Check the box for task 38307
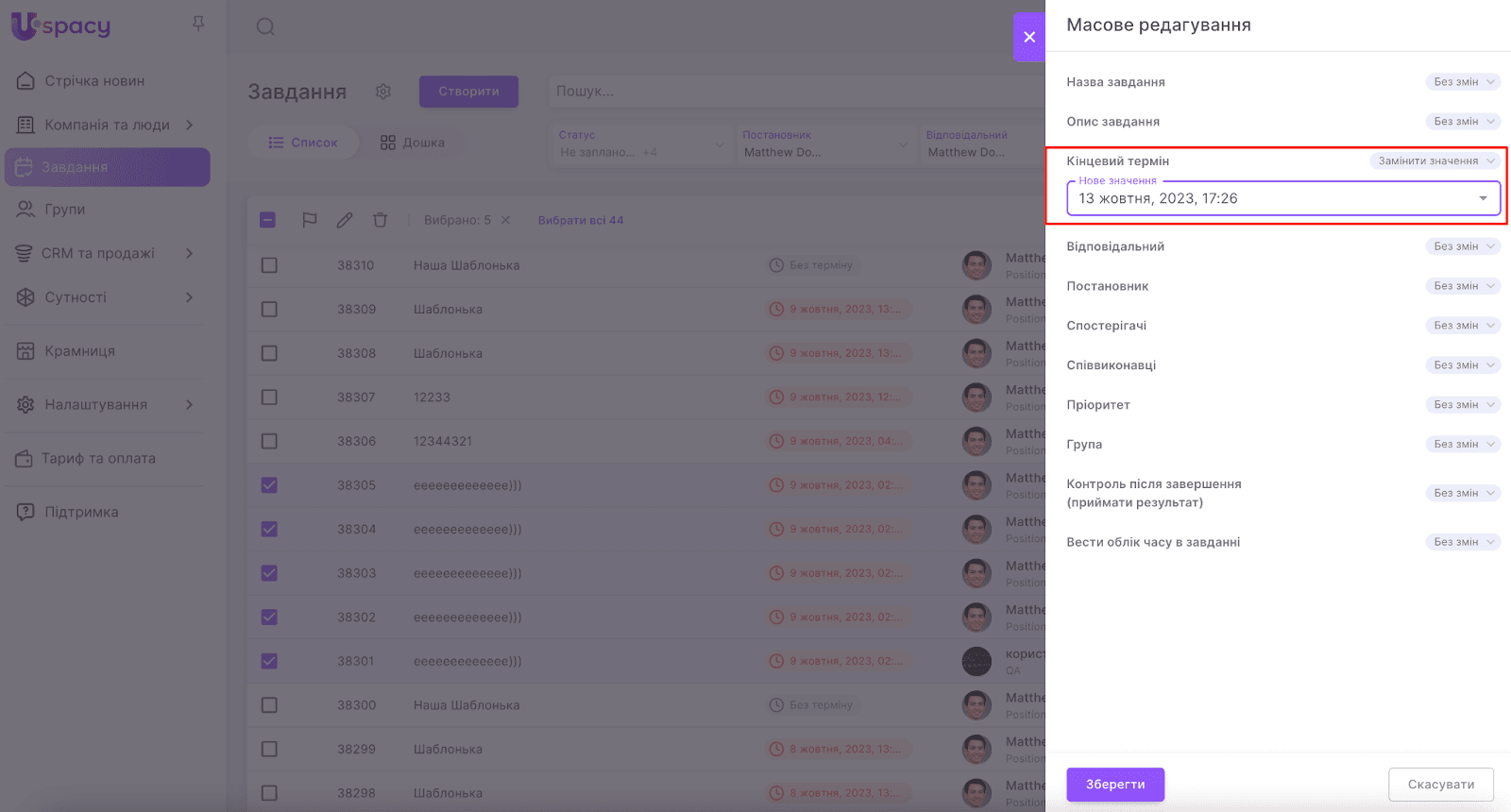 click(269, 398)
